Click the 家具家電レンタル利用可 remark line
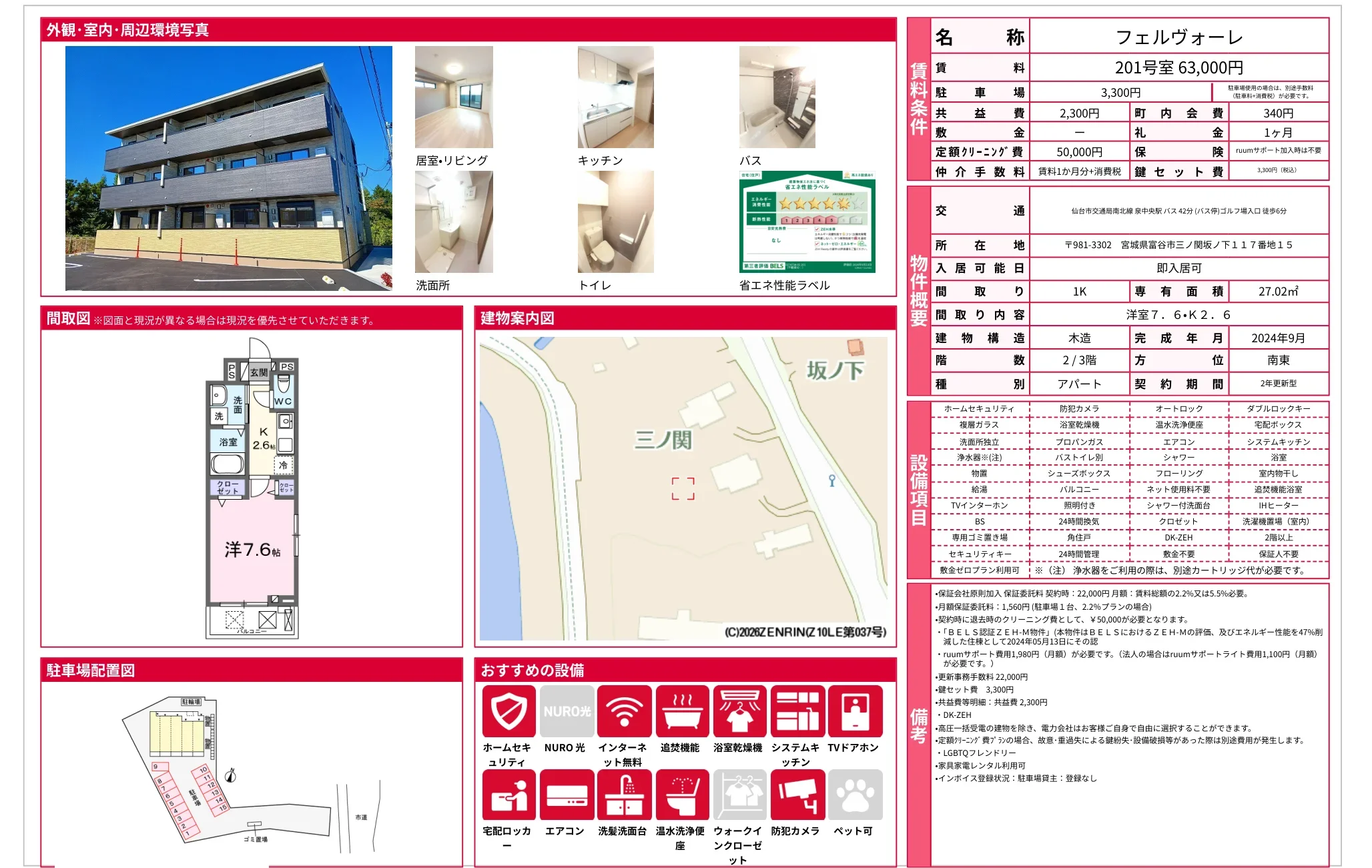Image resolution: width=1372 pixels, height=868 pixels. click(x=981, y=765)
